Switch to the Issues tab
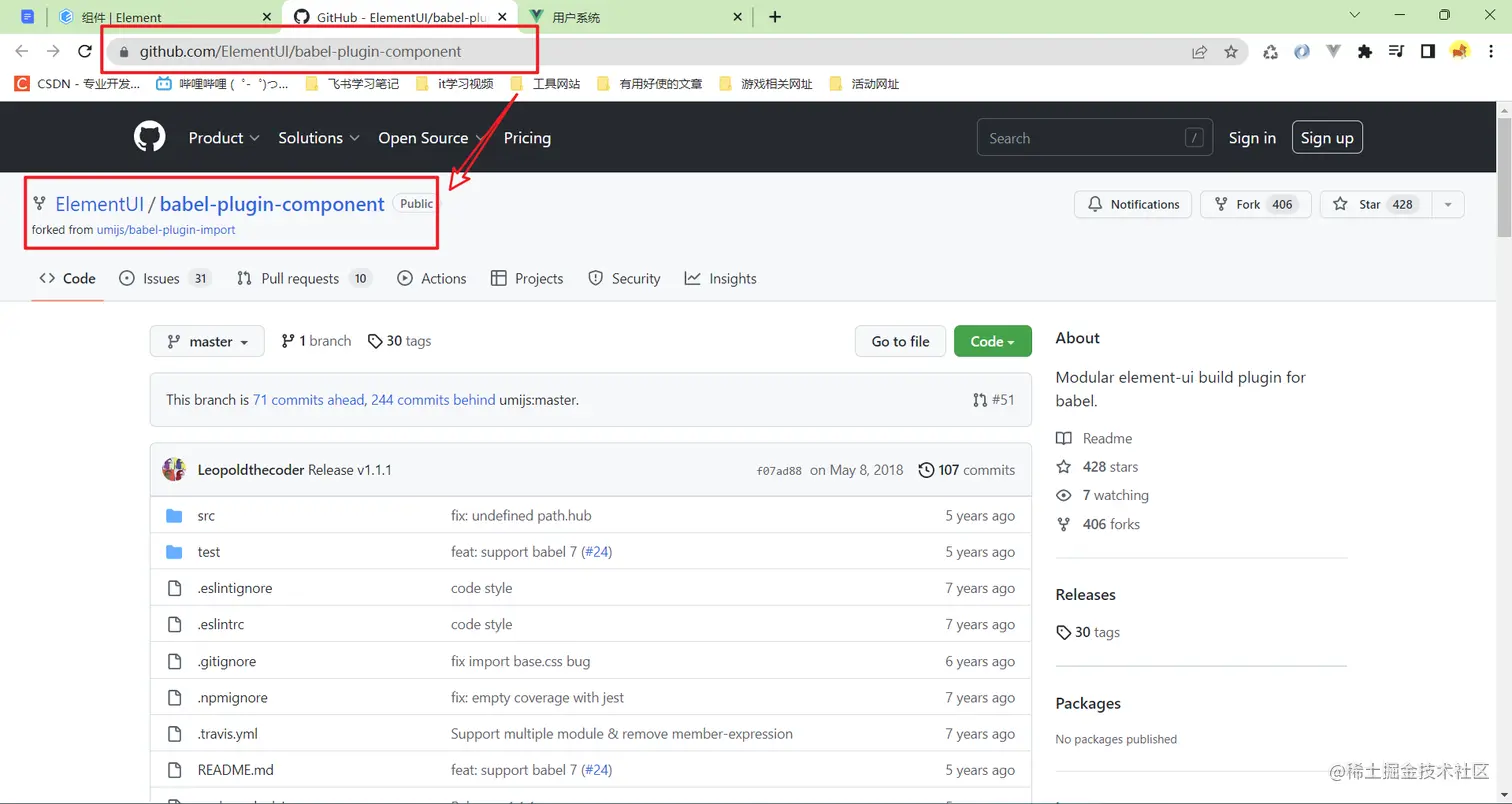The height and width of the screenshot is (804, 1512). (165, 279)
